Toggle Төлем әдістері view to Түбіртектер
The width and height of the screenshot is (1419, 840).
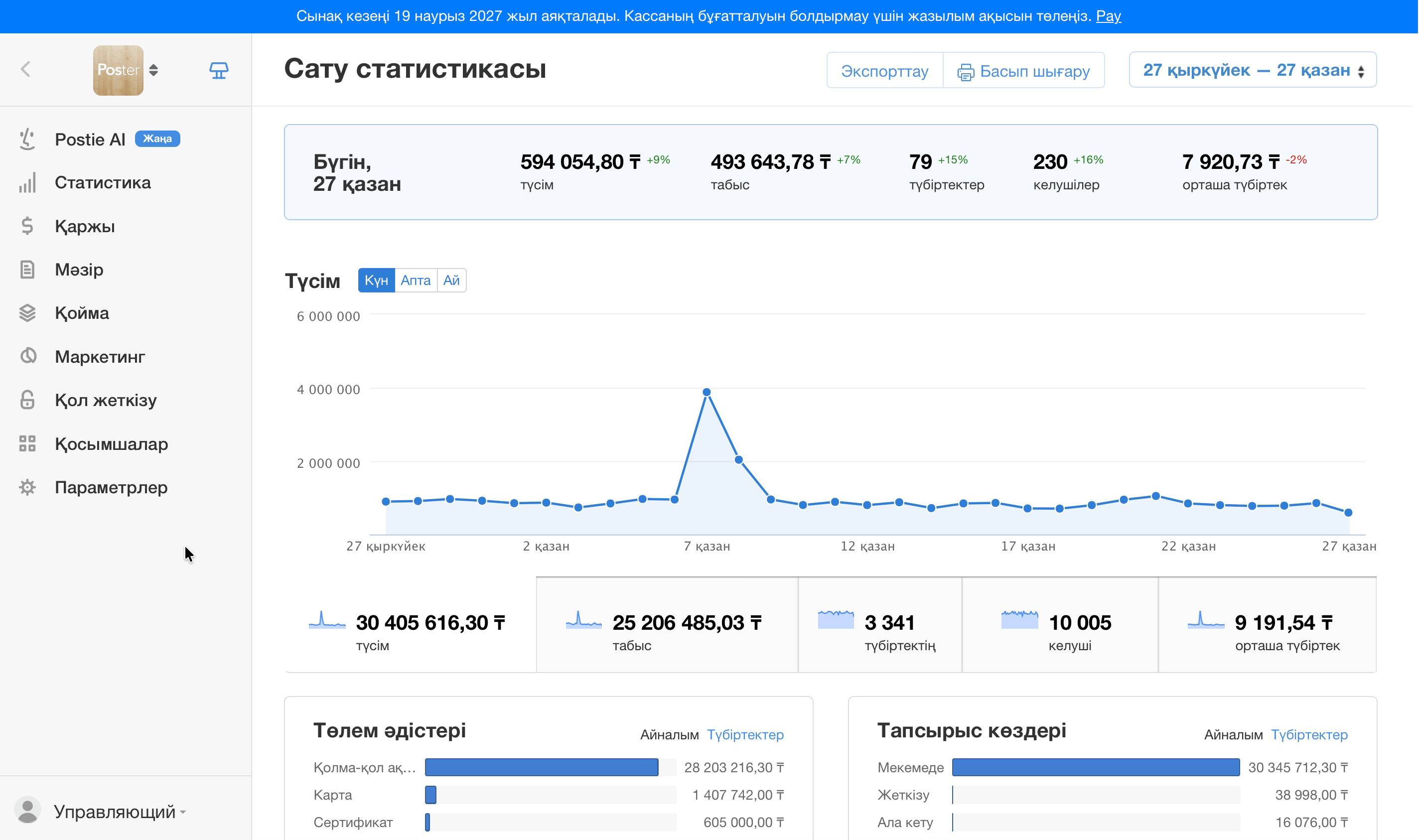pos(745,735)
